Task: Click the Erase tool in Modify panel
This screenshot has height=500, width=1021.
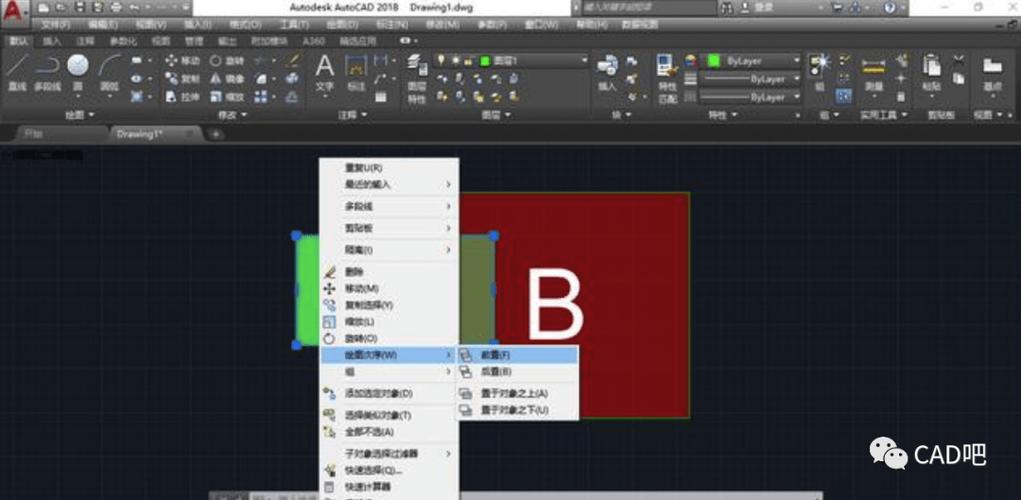Action: coord(294,61)
